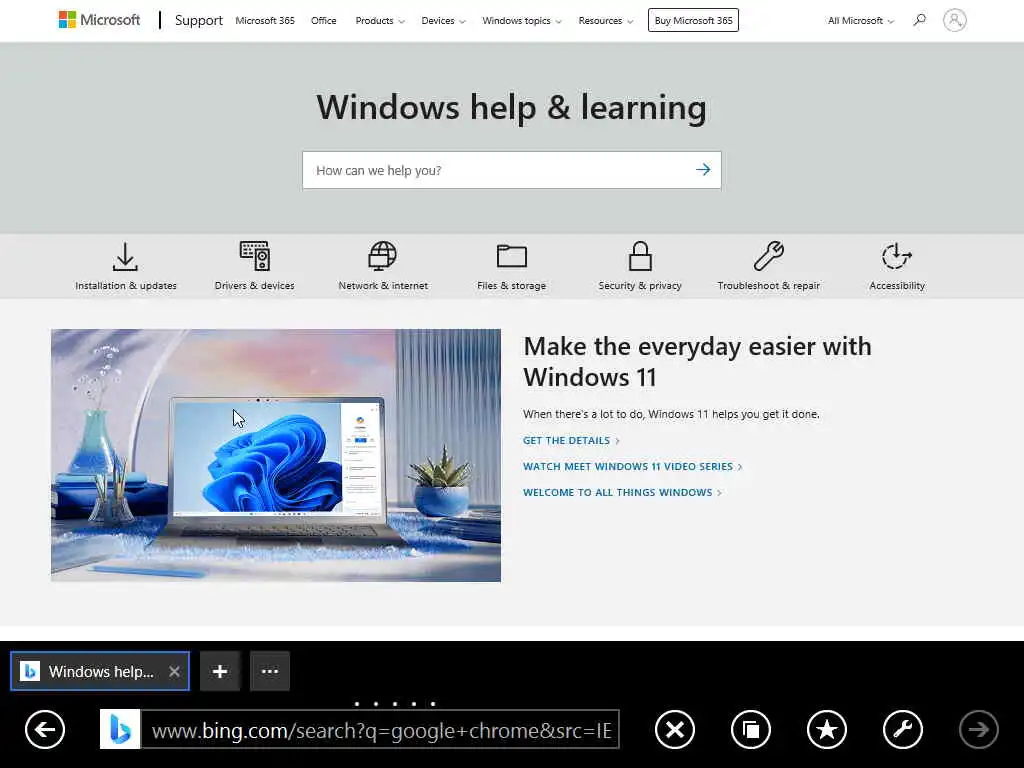The width and height of the screenshot is (1024, 768).
Task: Go forward with the browser forward arrow
Action: tap(978, 729)
